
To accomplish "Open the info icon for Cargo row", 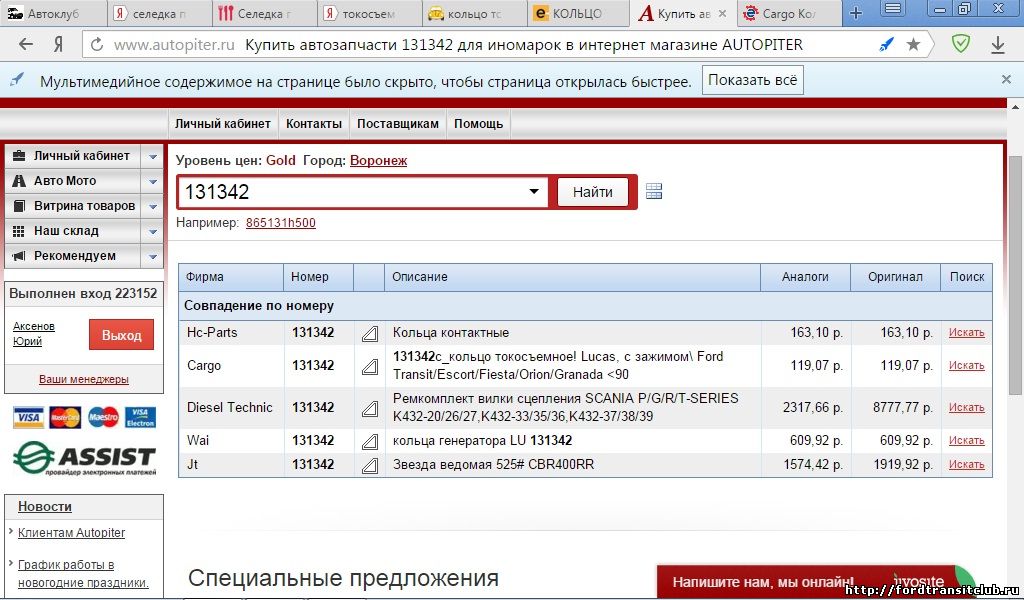I will pyautogui.click(x=370, y=367).
